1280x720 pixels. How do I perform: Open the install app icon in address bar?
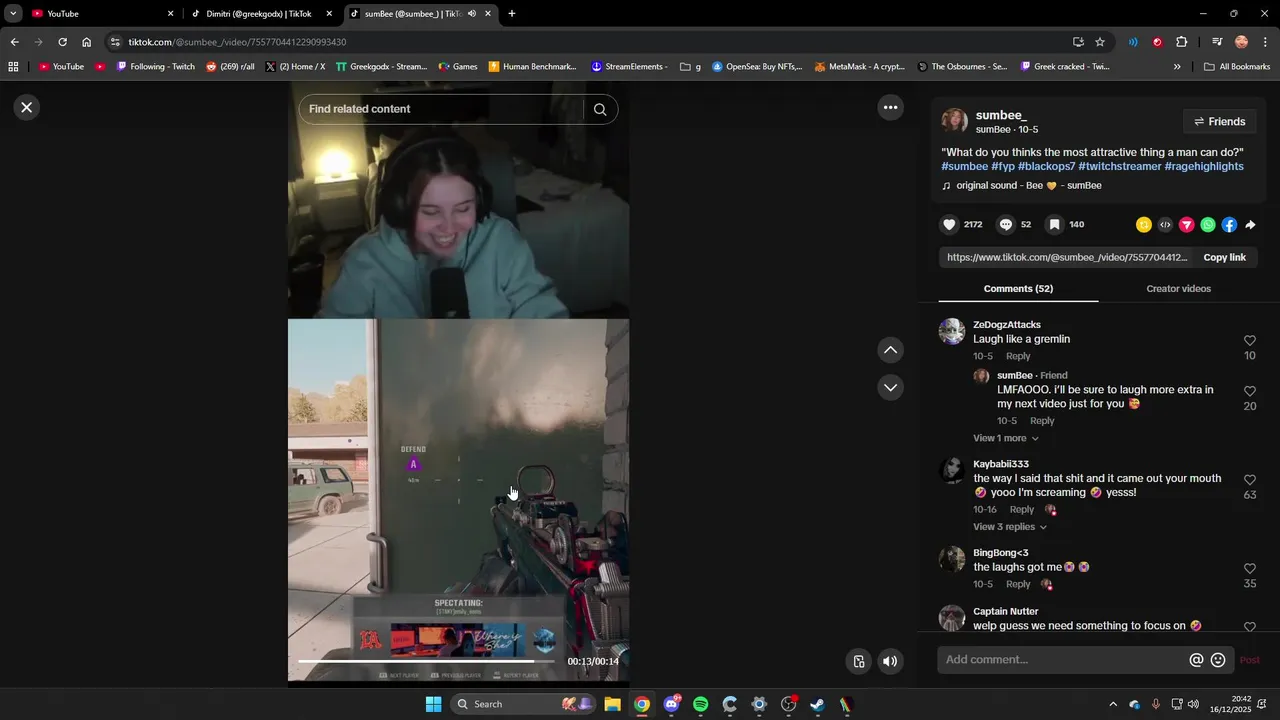coord(1078,42)
